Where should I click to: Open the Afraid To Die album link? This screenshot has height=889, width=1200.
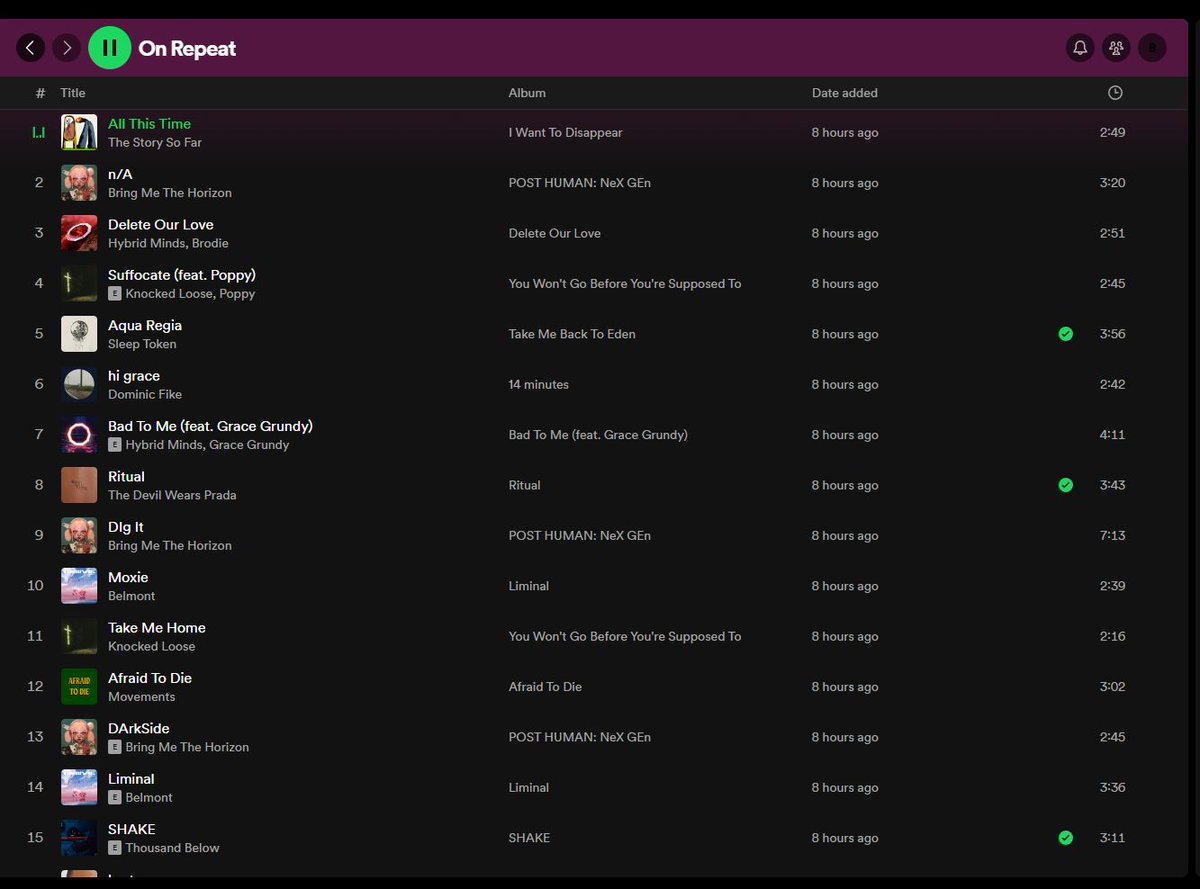tap(545, 687)
